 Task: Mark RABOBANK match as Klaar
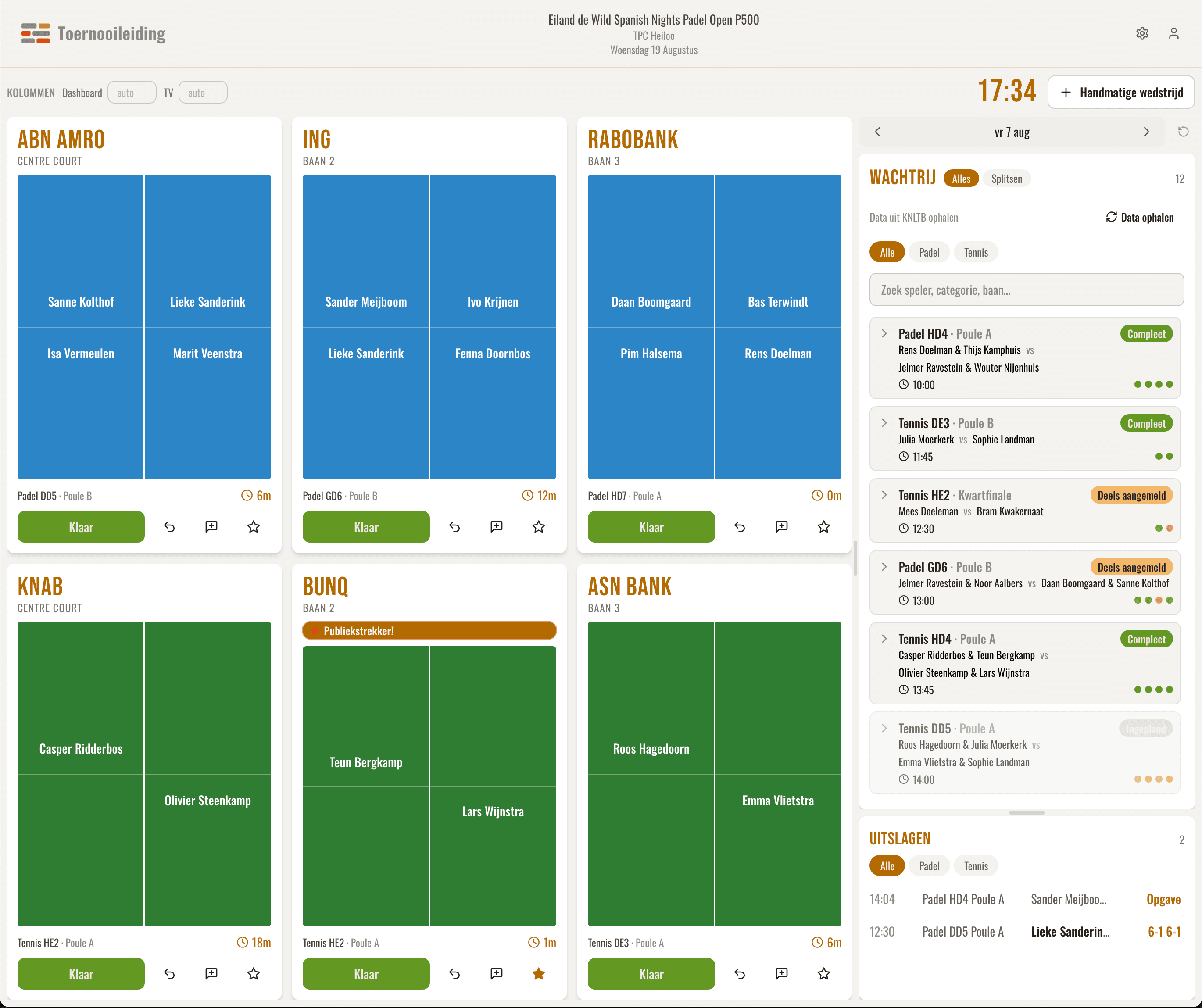pyautogui.click(x=651, y=527)
